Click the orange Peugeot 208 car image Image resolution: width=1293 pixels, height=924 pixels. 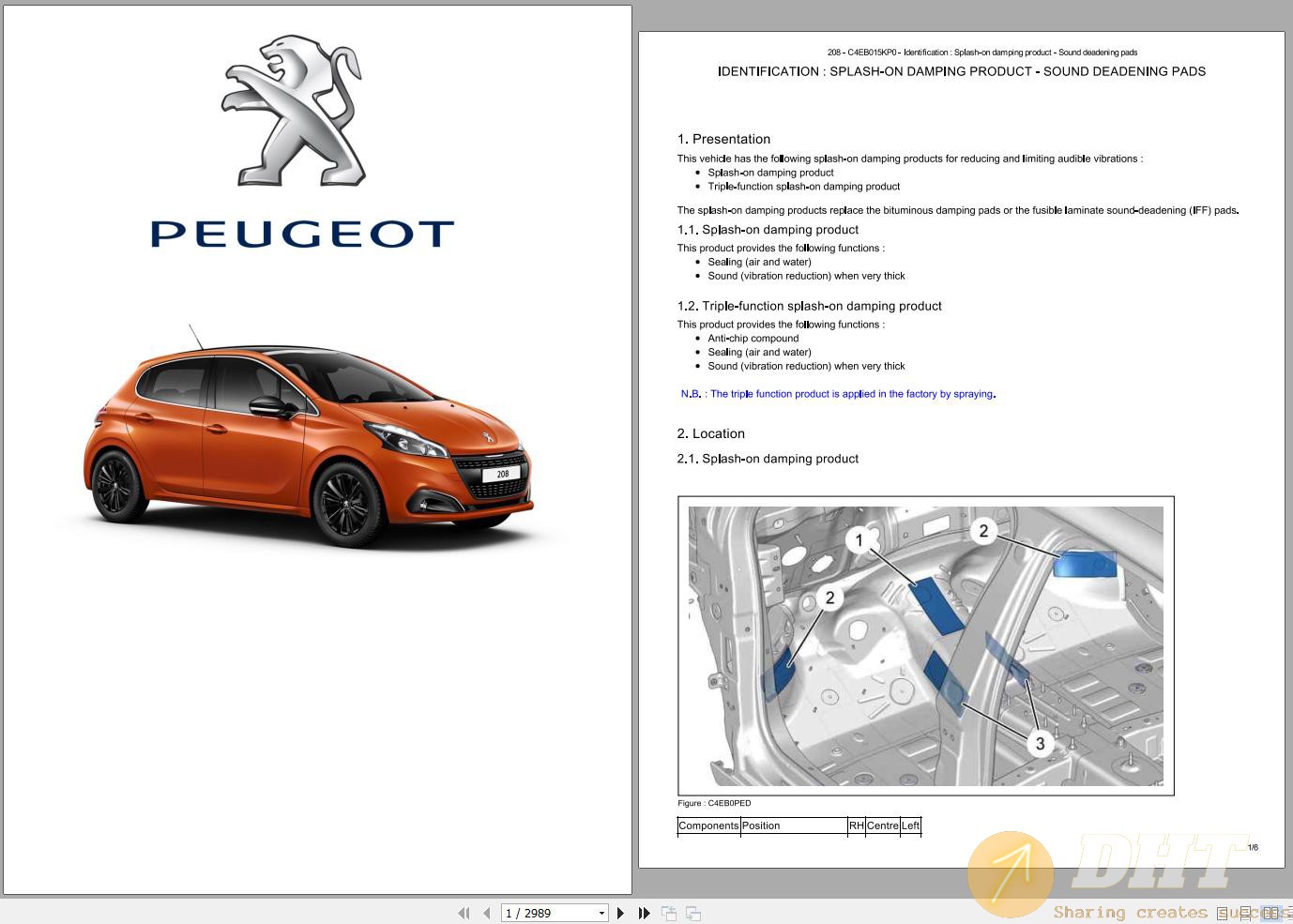[308, 436]
